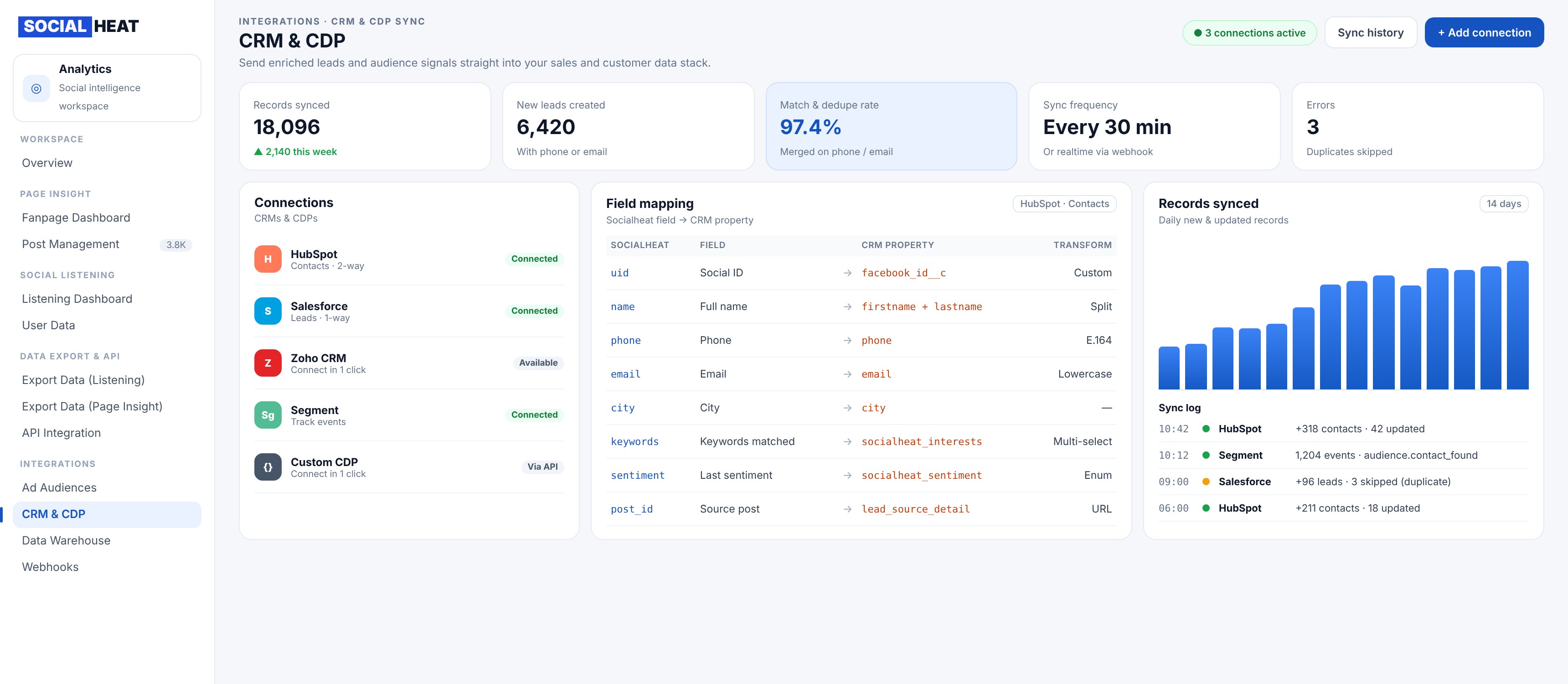Open Listening Dashboard page
This screenshot has width=1568, height=684.
[107, 299]
